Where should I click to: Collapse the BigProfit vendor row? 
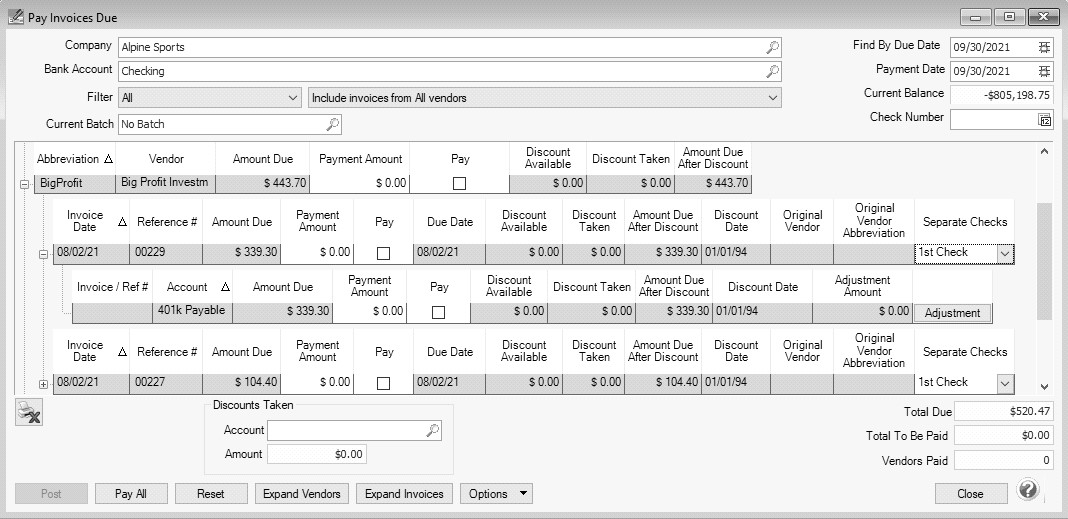pyautogui.click(x=25, y=184)
